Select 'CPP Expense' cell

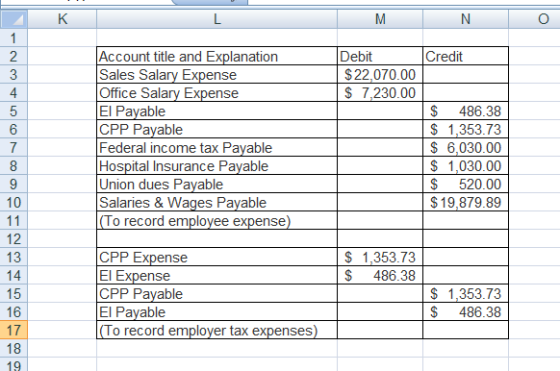[217, 257]
